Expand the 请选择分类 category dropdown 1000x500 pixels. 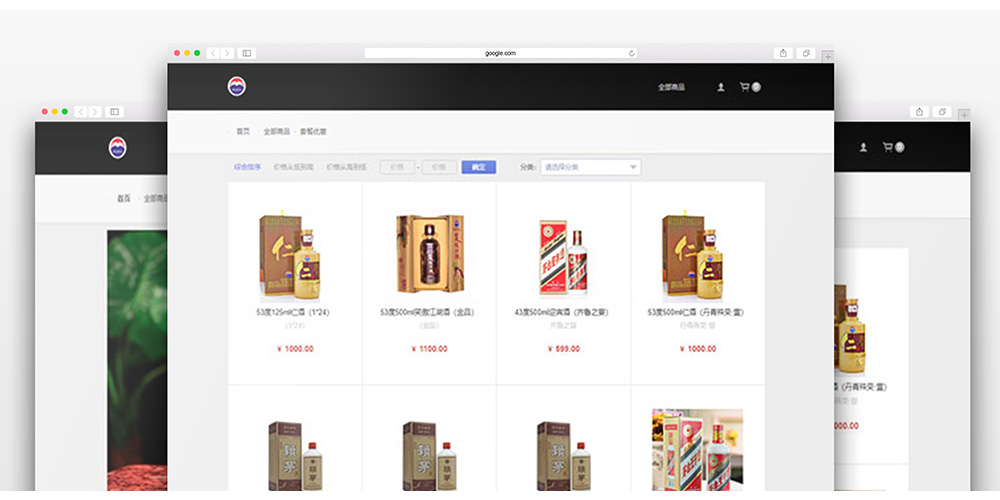tap(591, 167)
